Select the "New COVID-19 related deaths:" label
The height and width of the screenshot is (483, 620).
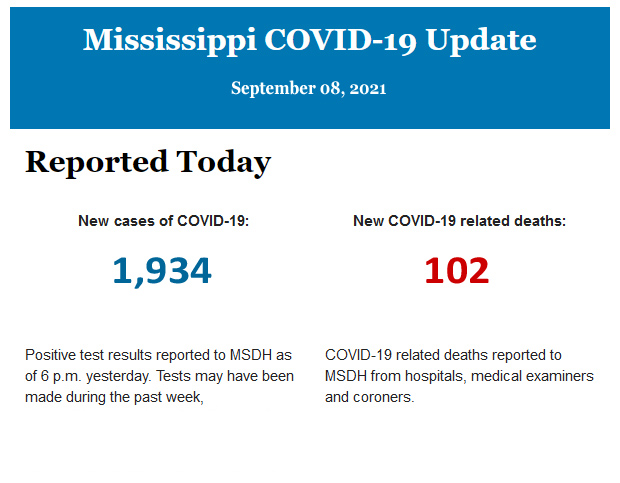click(459, 221)
